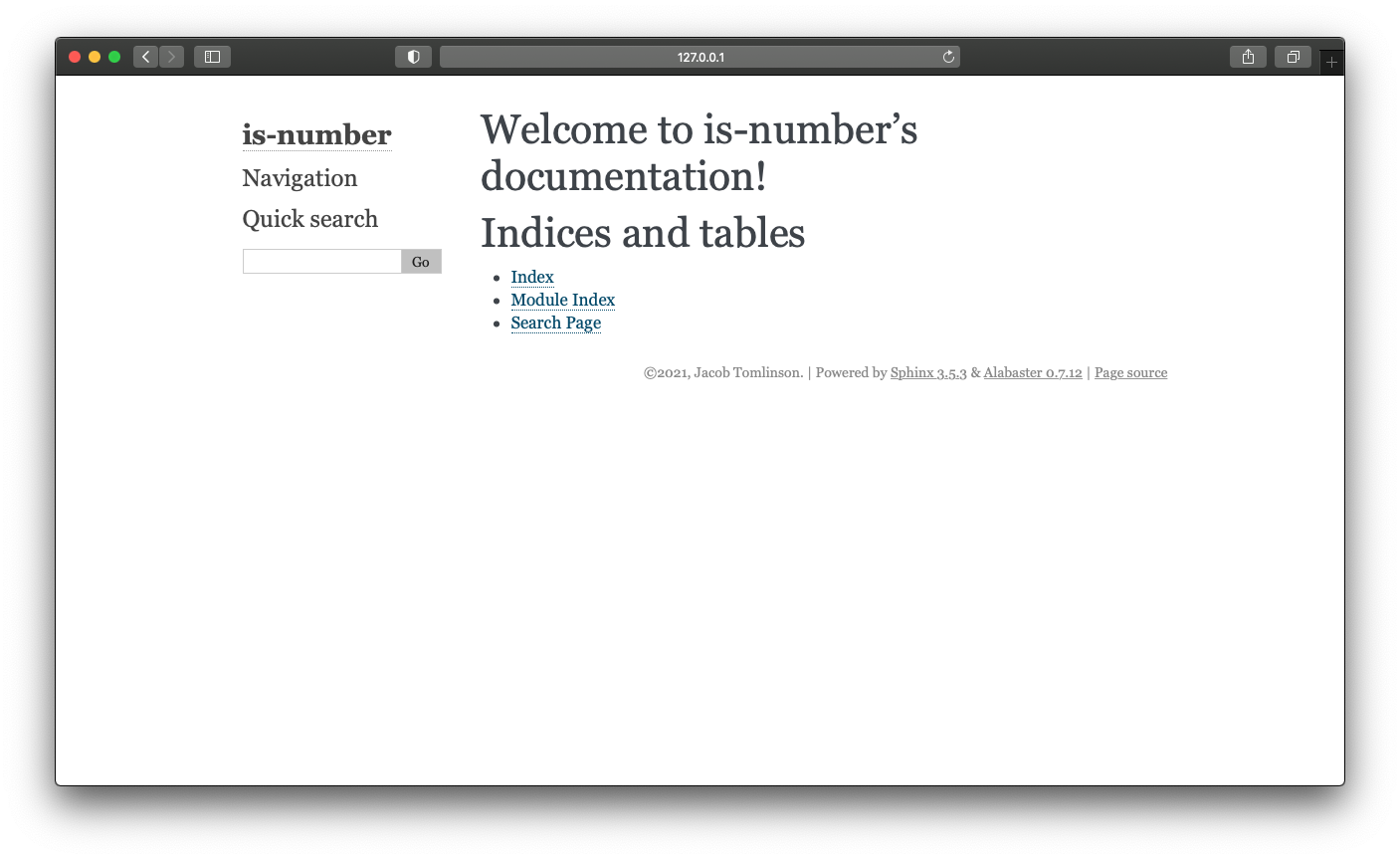Open a new browser tab
This screenshot has width=1400, height=859.
(x=1330, y=61)
